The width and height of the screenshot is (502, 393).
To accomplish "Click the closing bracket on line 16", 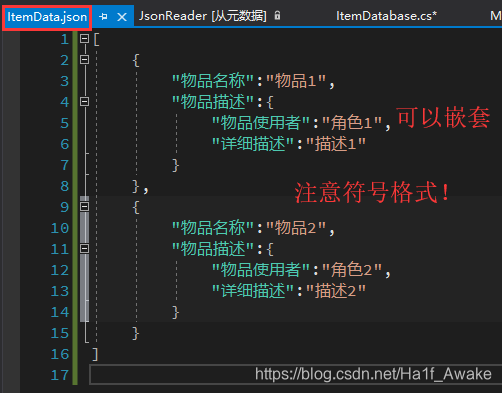I will coord(95,354).
